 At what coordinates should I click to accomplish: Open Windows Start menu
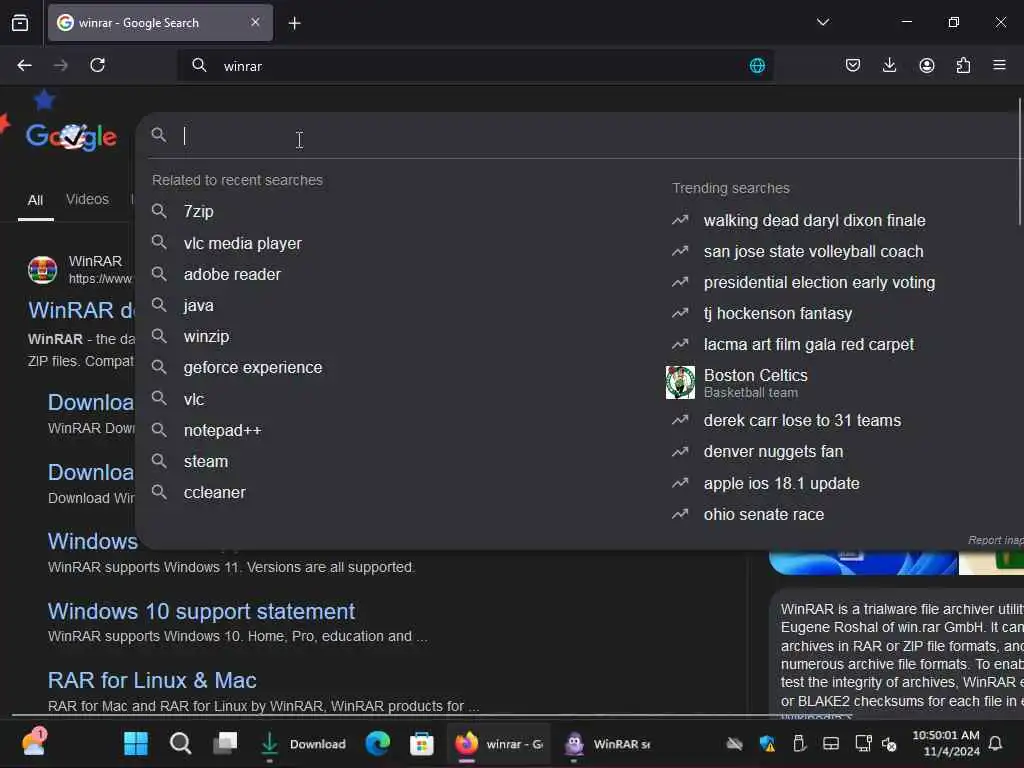click(136, 743)
